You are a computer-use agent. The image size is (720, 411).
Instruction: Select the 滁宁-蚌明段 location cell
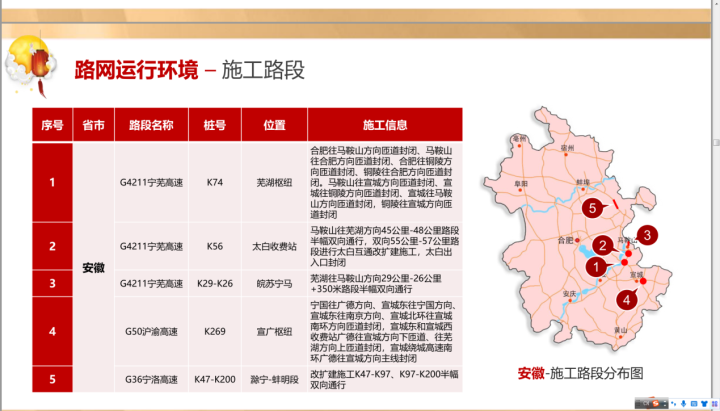[x=274, y=379]
